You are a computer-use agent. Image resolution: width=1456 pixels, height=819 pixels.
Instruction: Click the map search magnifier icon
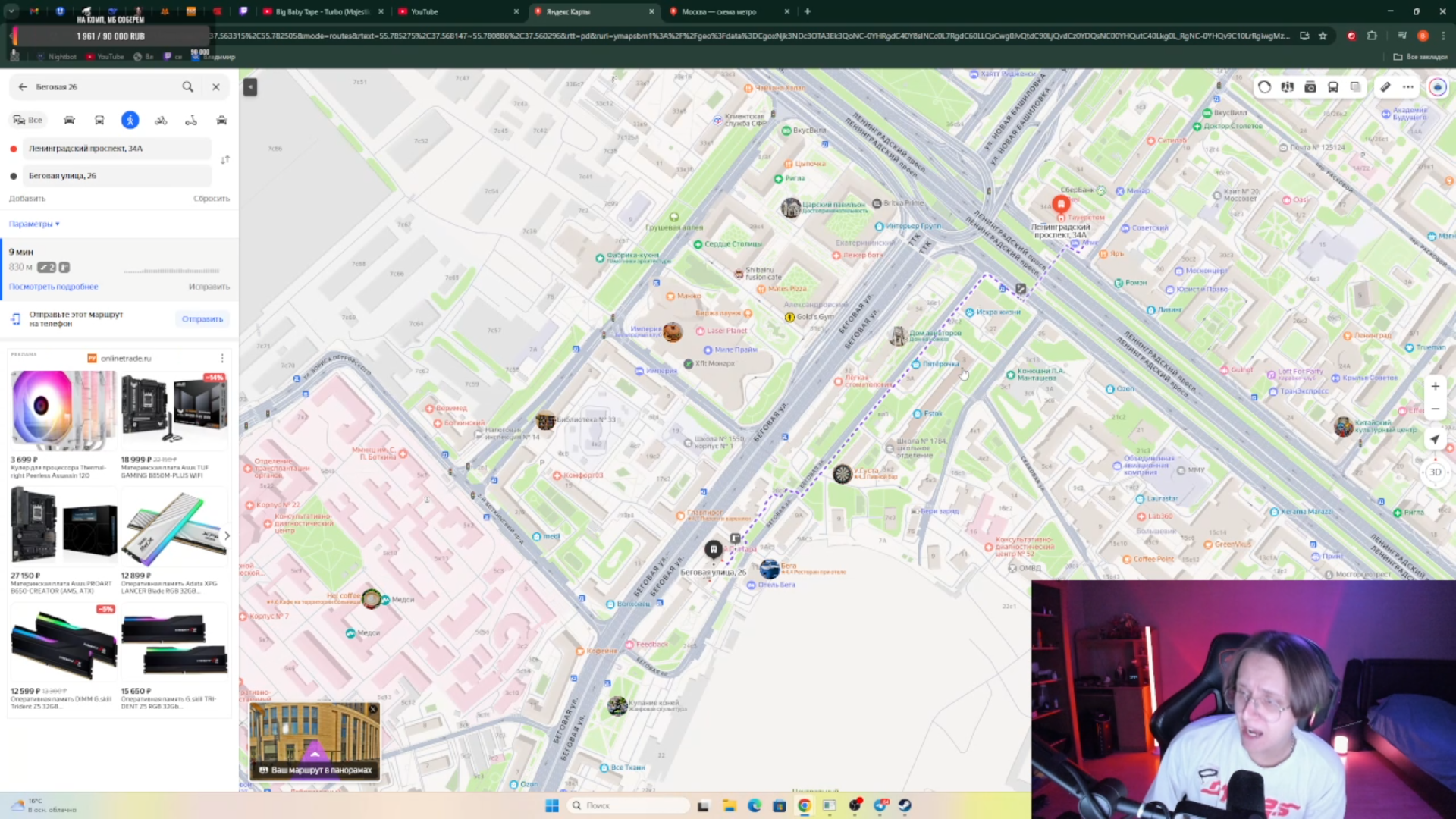point(187,87)
